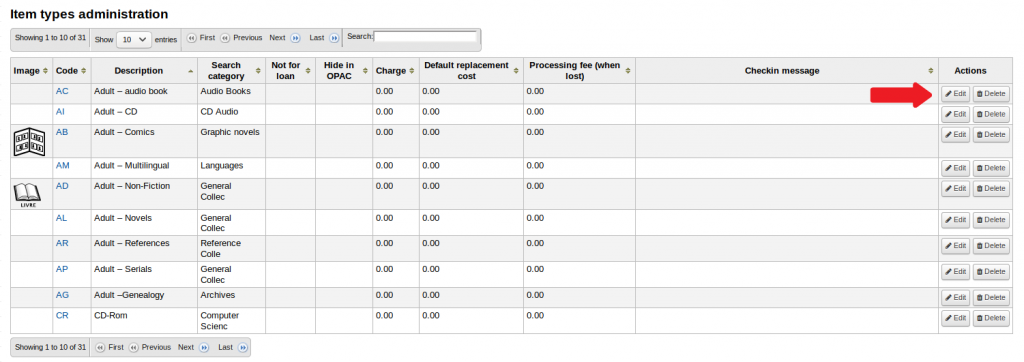Click the First page arrow icon in top pager
The width and height of the screenshot is (1024, 362).
tap(191, 38)
